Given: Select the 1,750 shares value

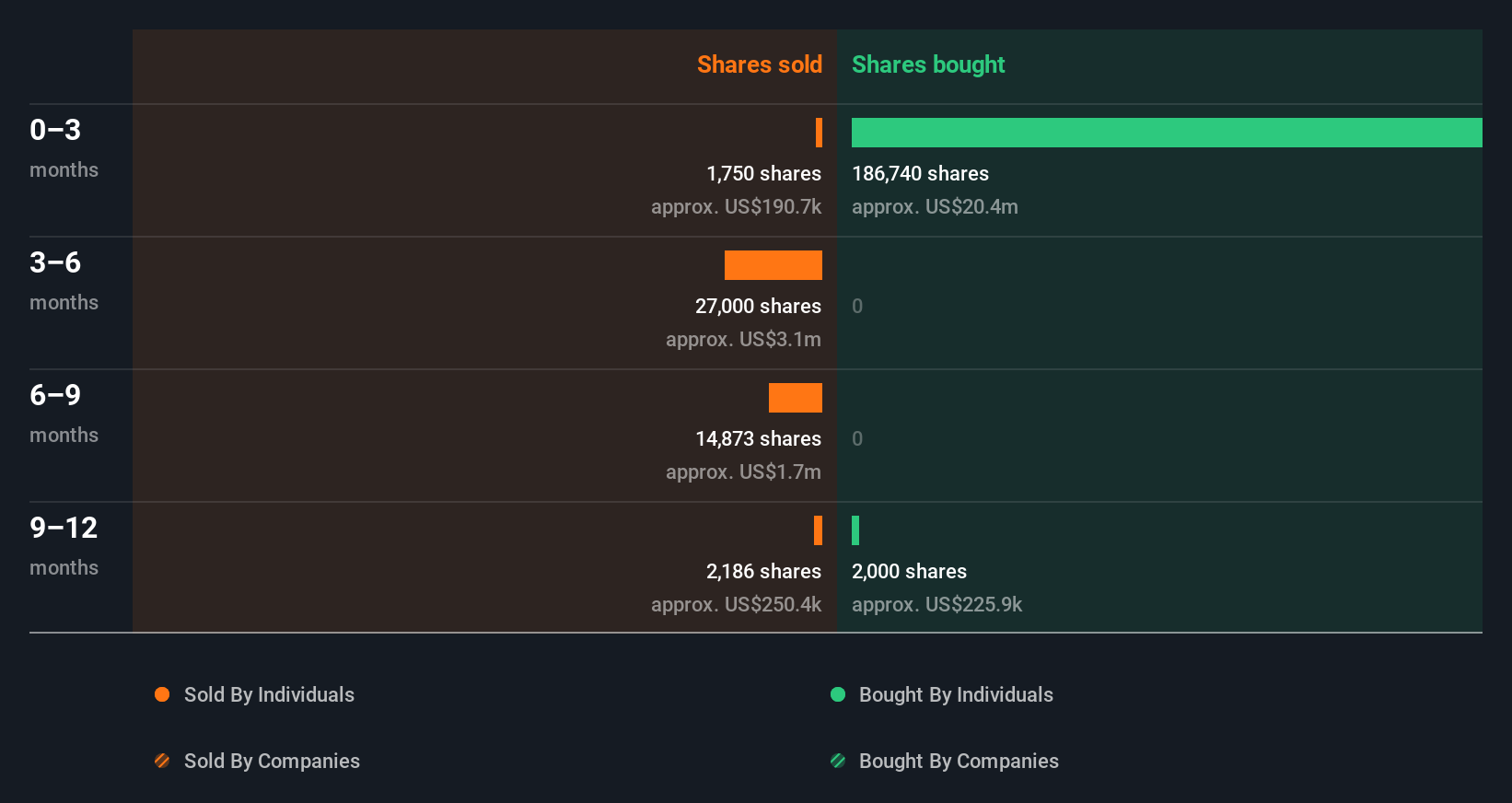Looking at the screenshot, I should tap(763, 173).
